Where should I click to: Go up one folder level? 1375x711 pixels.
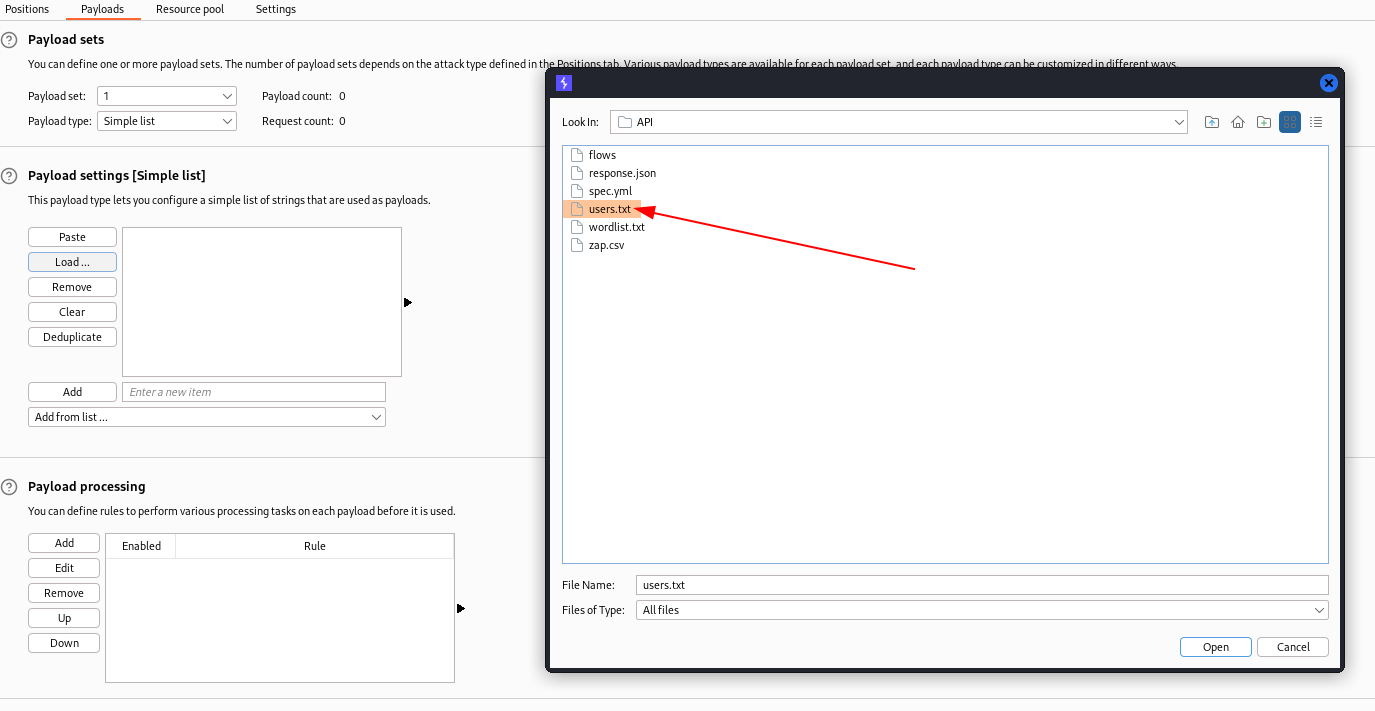tap(1212, 122)
